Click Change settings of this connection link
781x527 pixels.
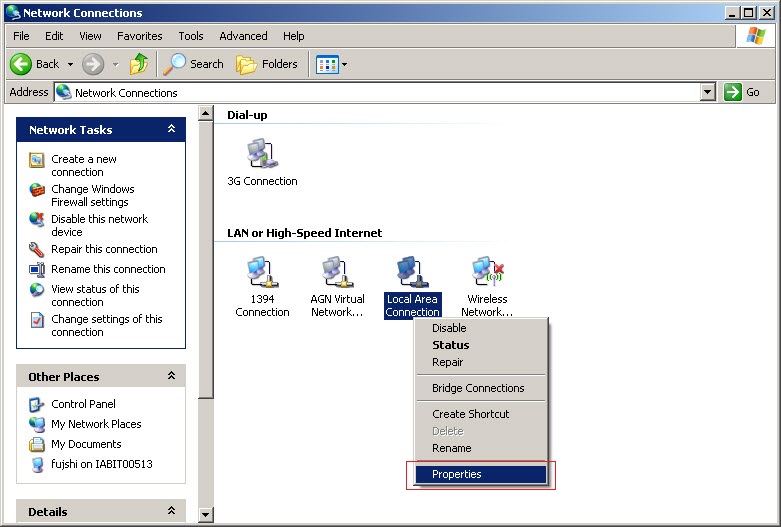[x=107, y=325]
